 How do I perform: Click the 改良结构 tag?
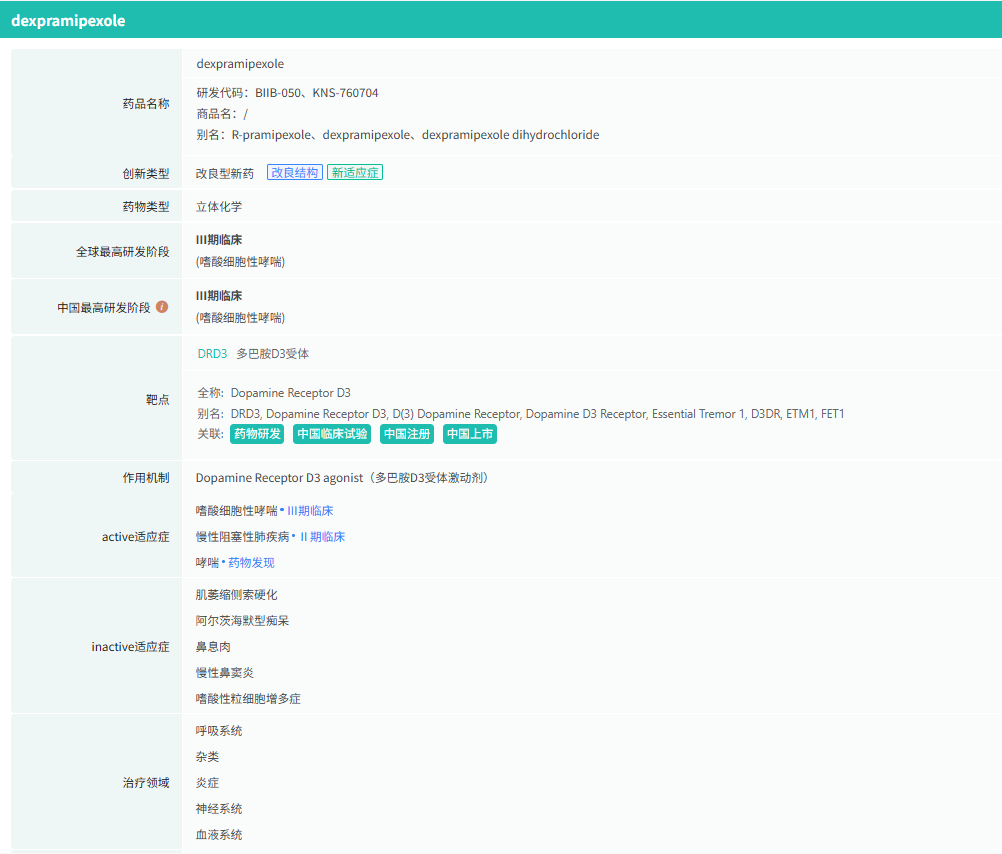coord(295,173)
